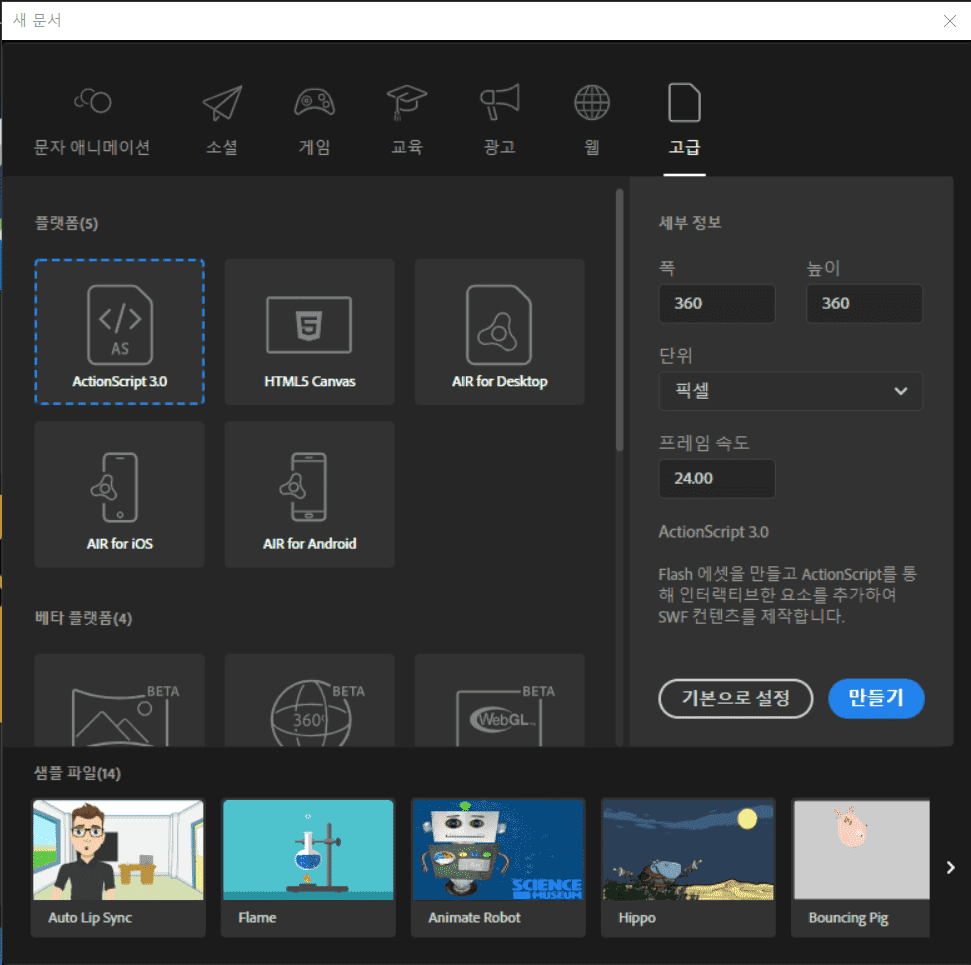Close the 새 문서 dialog

950,21
